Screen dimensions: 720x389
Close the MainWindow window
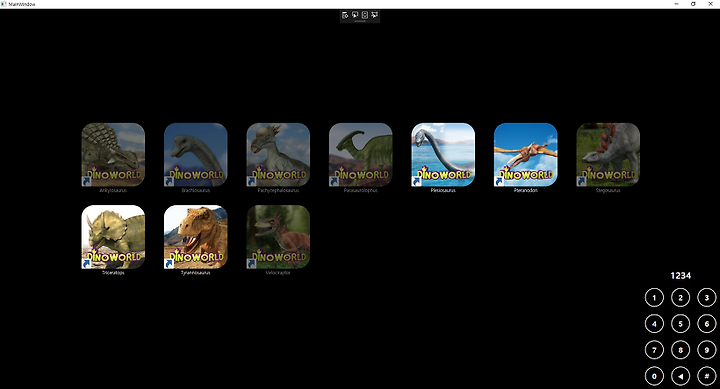[x=710, y=4]
